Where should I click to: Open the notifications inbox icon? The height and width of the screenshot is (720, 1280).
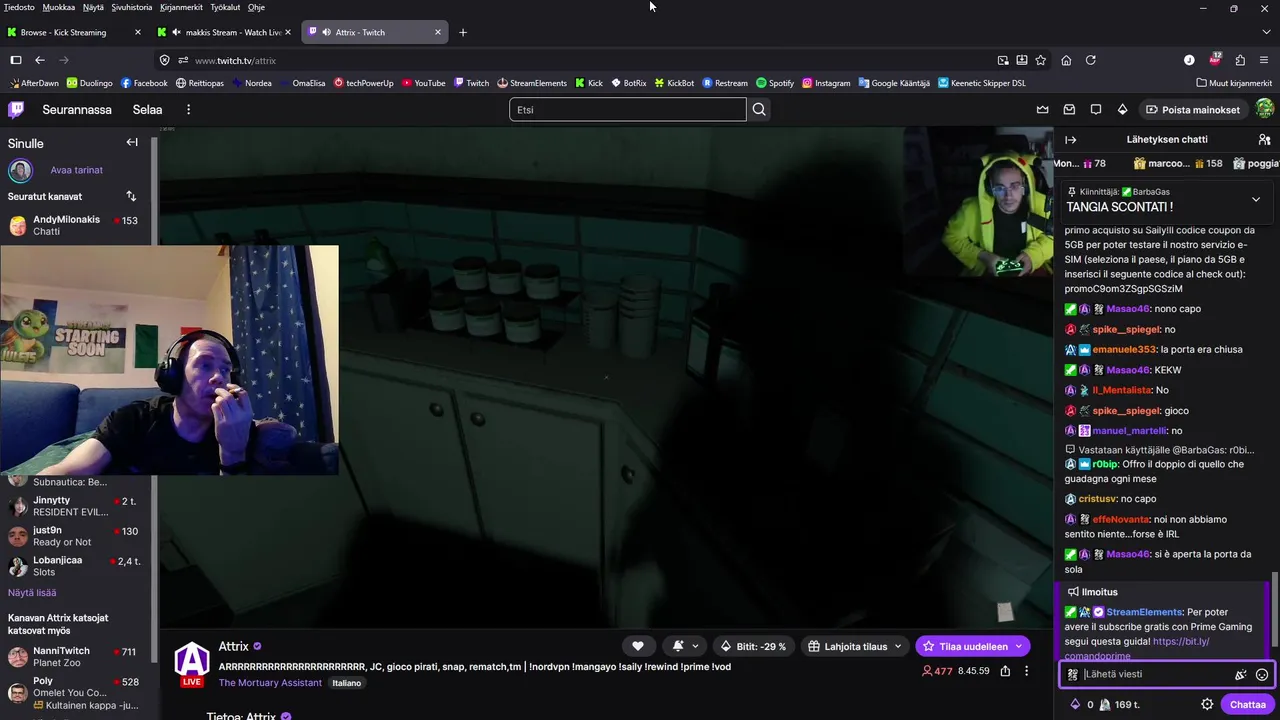tap(1069, 110)
